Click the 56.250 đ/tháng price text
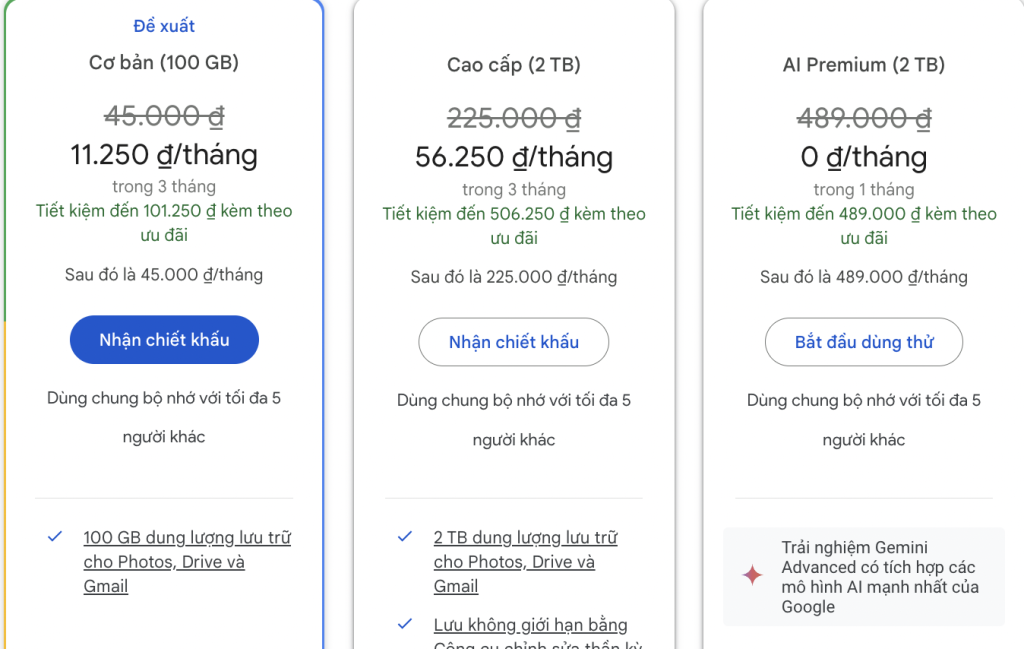 [x=513, y=157]
